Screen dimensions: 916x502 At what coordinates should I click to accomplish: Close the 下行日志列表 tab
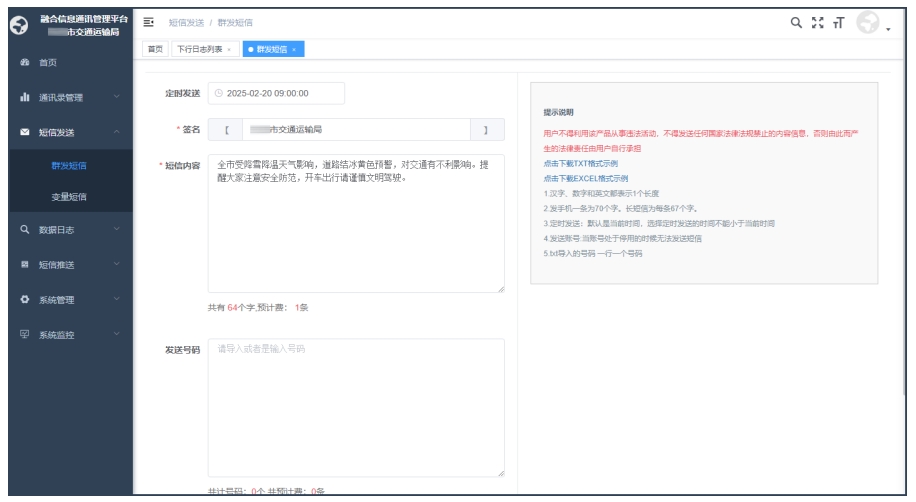229,49
